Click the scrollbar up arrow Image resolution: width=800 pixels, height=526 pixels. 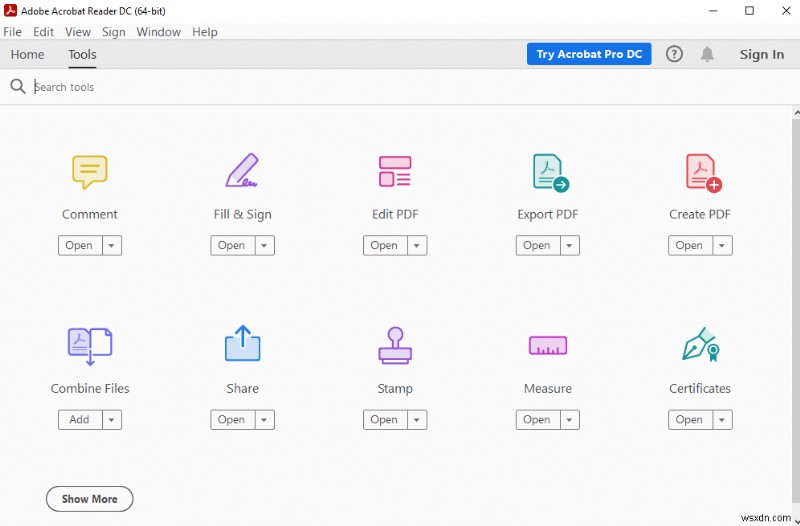click(796, 112)
